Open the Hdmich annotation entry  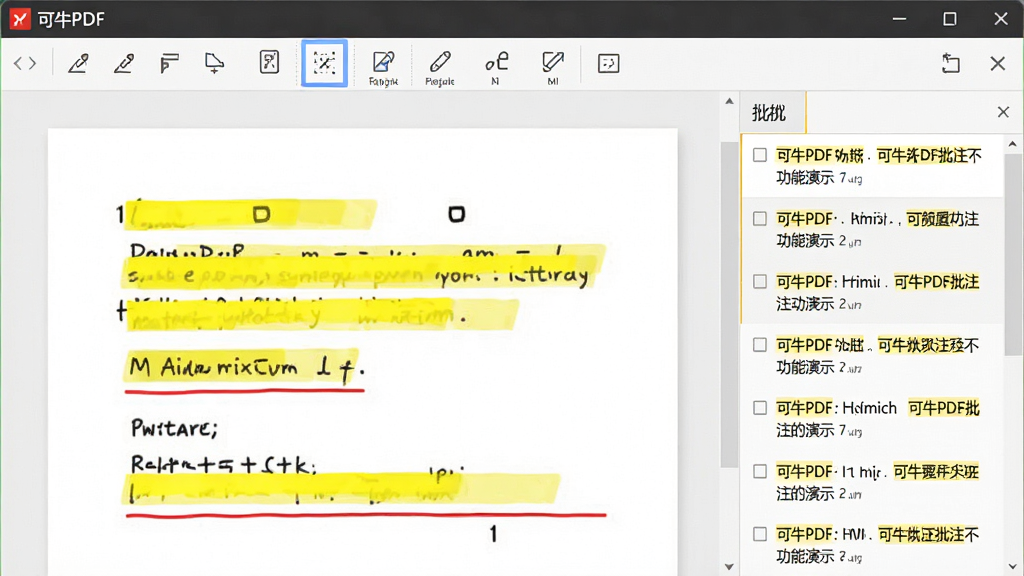click(x=872, y=419)
